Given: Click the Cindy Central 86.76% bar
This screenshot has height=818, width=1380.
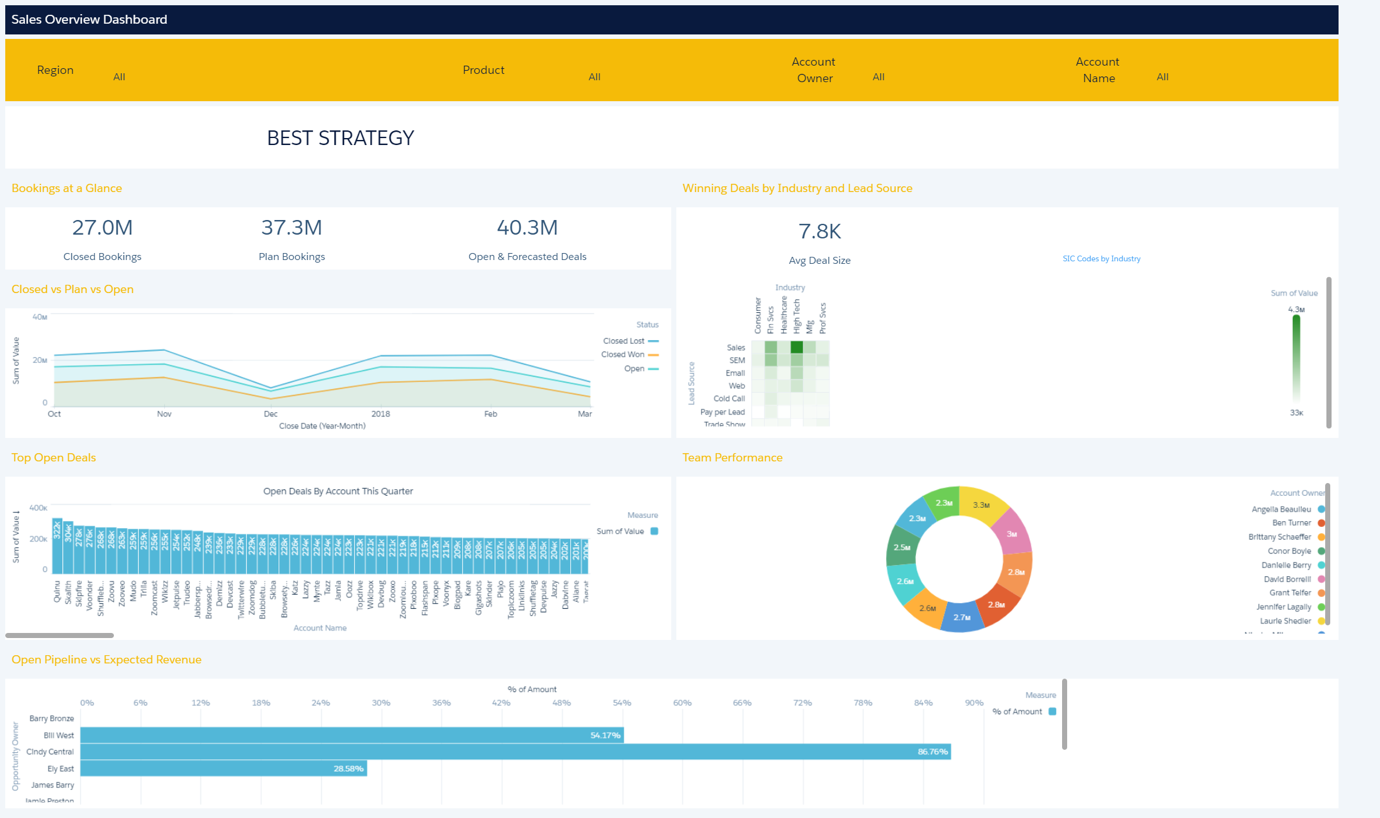Looking at the screenshot, I should point(515,751).
